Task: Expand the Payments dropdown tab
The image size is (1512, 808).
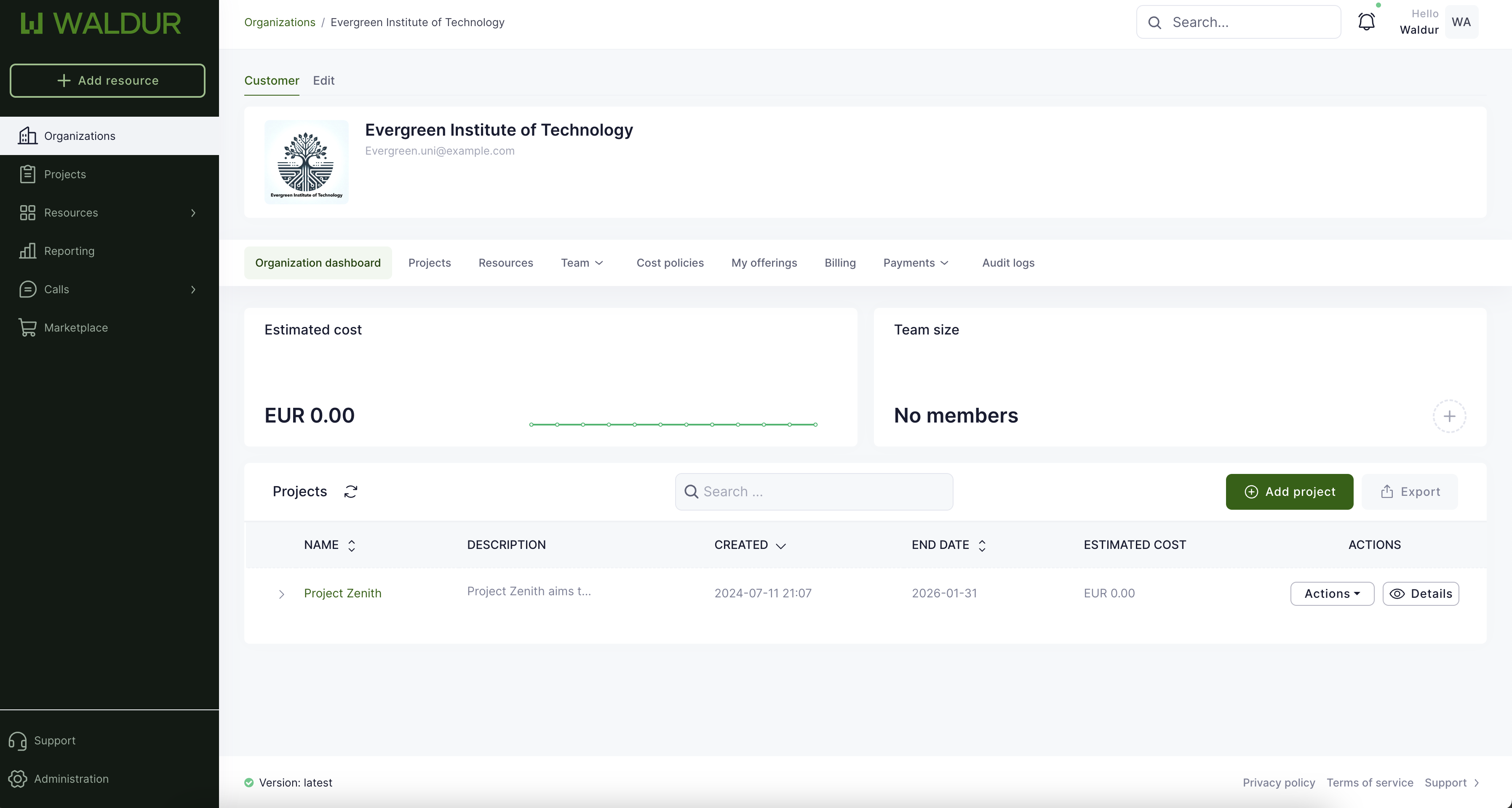Action: [x=915, y=263]
